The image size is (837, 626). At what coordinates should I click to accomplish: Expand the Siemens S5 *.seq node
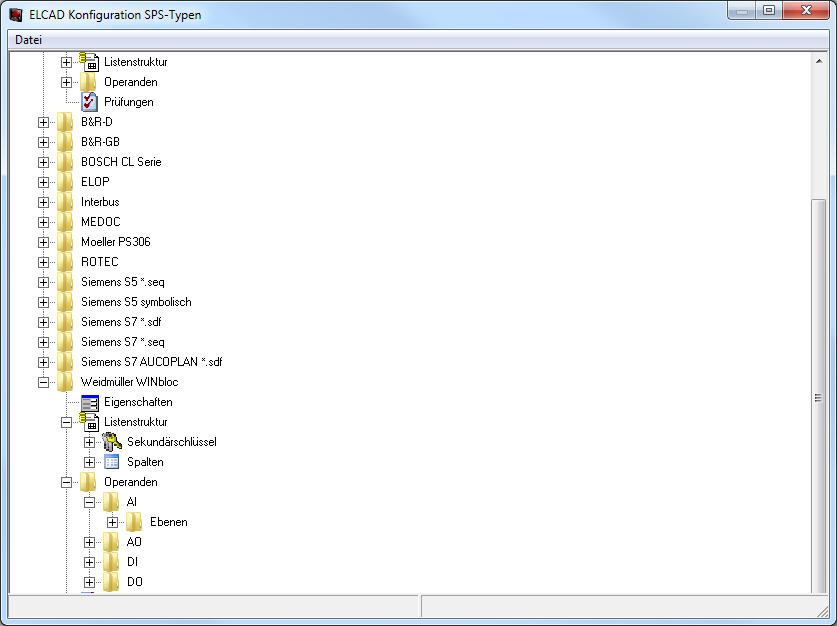(x=43, y=282)
